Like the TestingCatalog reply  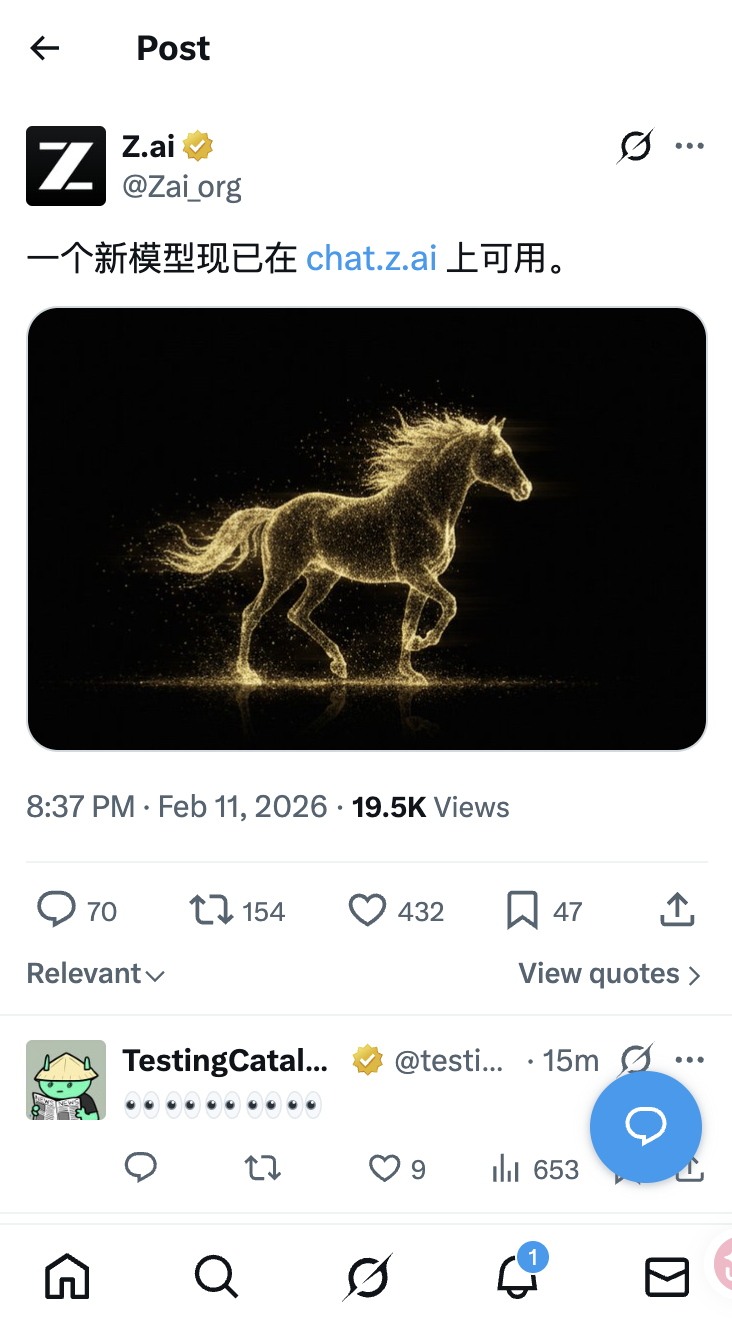(x=385, y=1168)
